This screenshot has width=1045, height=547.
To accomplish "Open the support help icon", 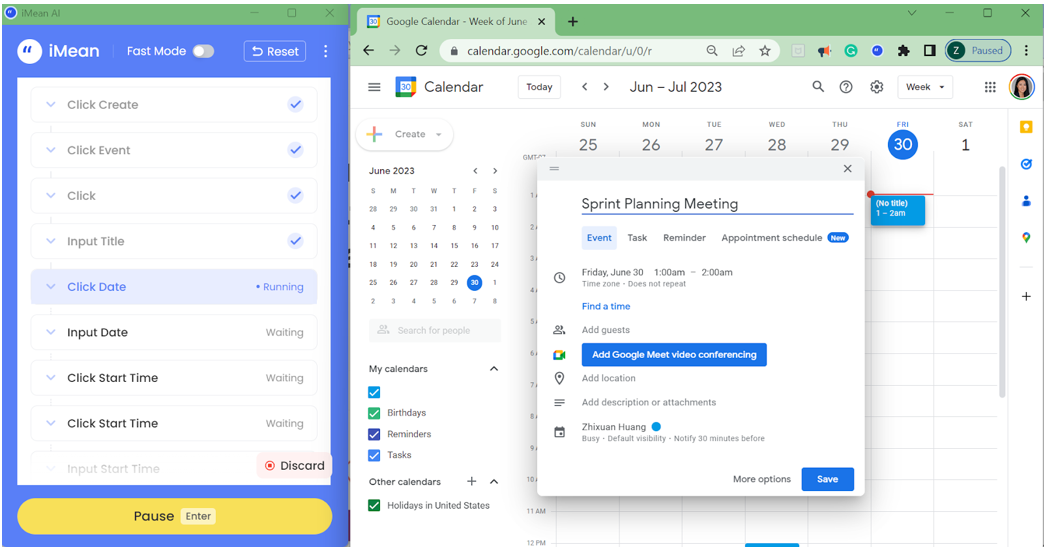I will click(x=846, y=87).
